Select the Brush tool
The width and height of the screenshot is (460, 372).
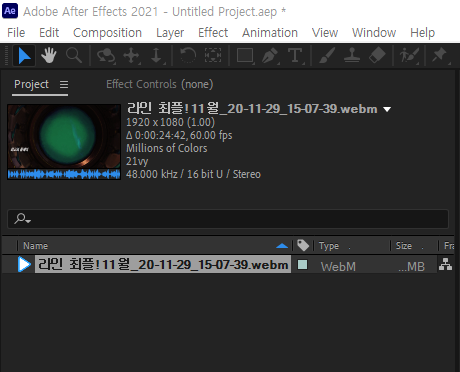(327, 55)
